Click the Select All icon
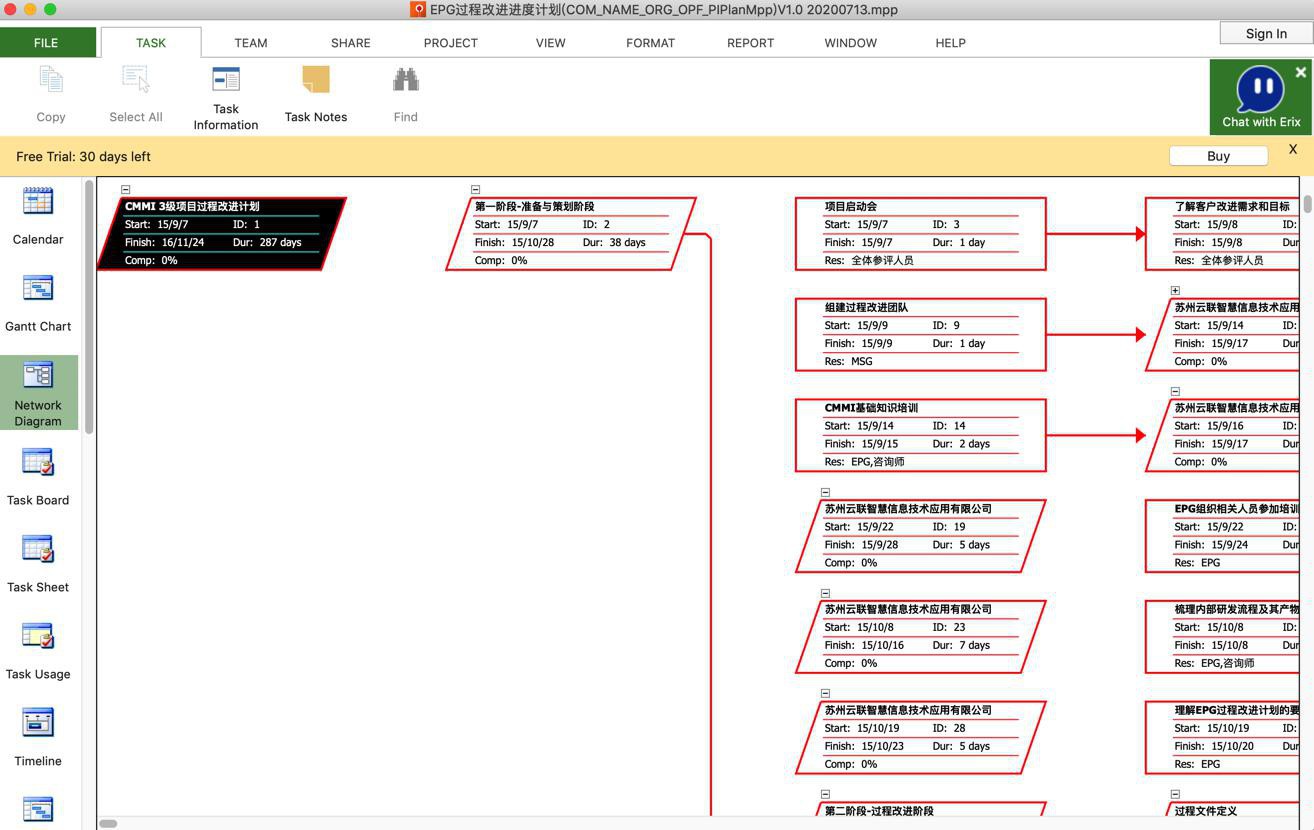 [136, 80]
